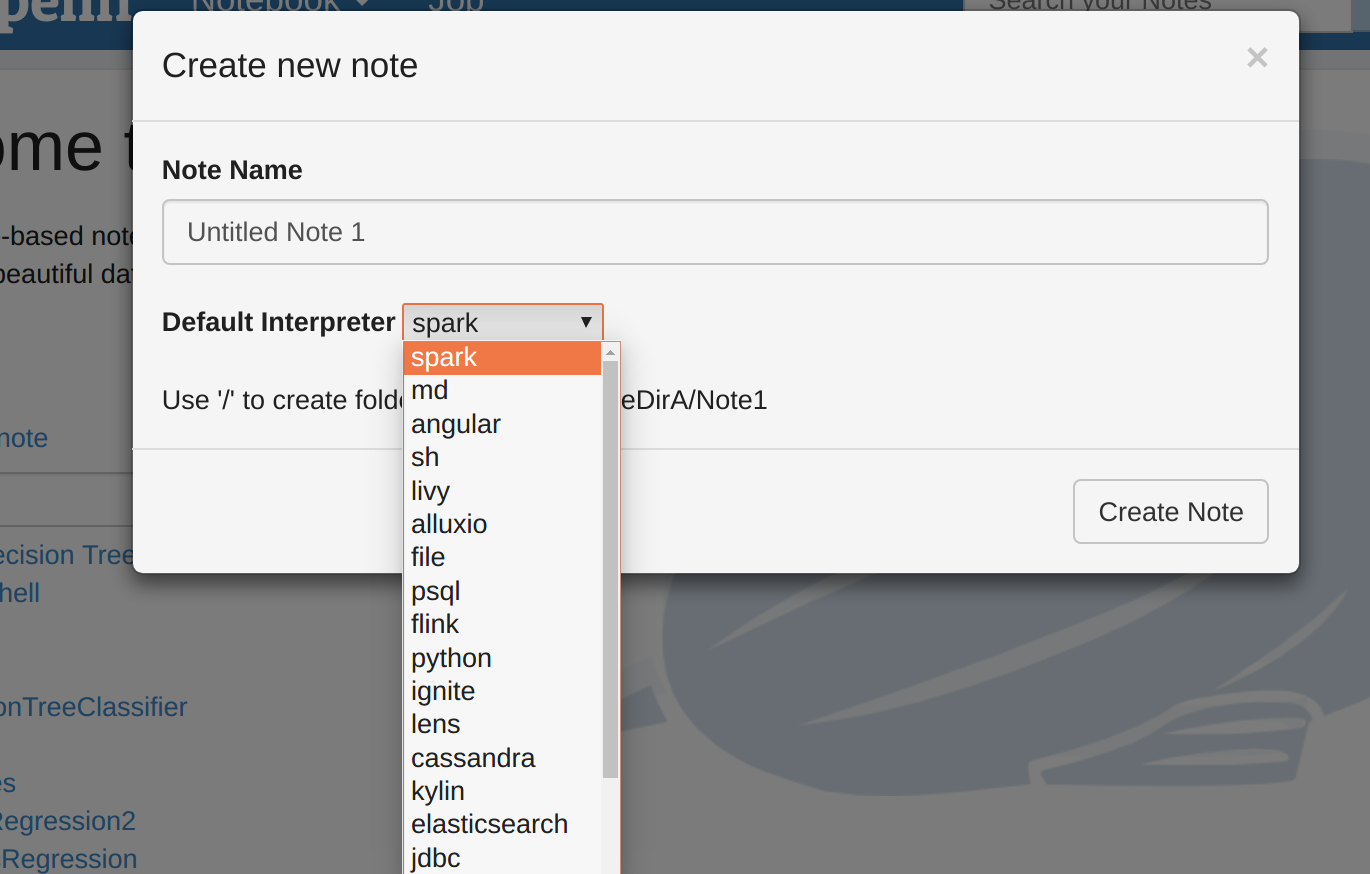Click the Create Note button
This screenshot has width=1370, height=874.
point(1171,512)
